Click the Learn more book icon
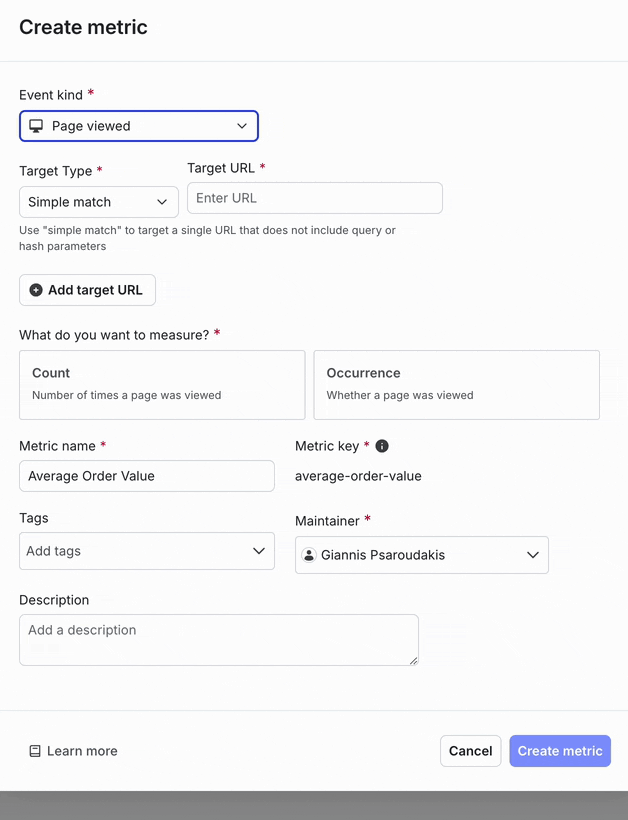Screen dimensions: 628x820 tap(35, 751)
